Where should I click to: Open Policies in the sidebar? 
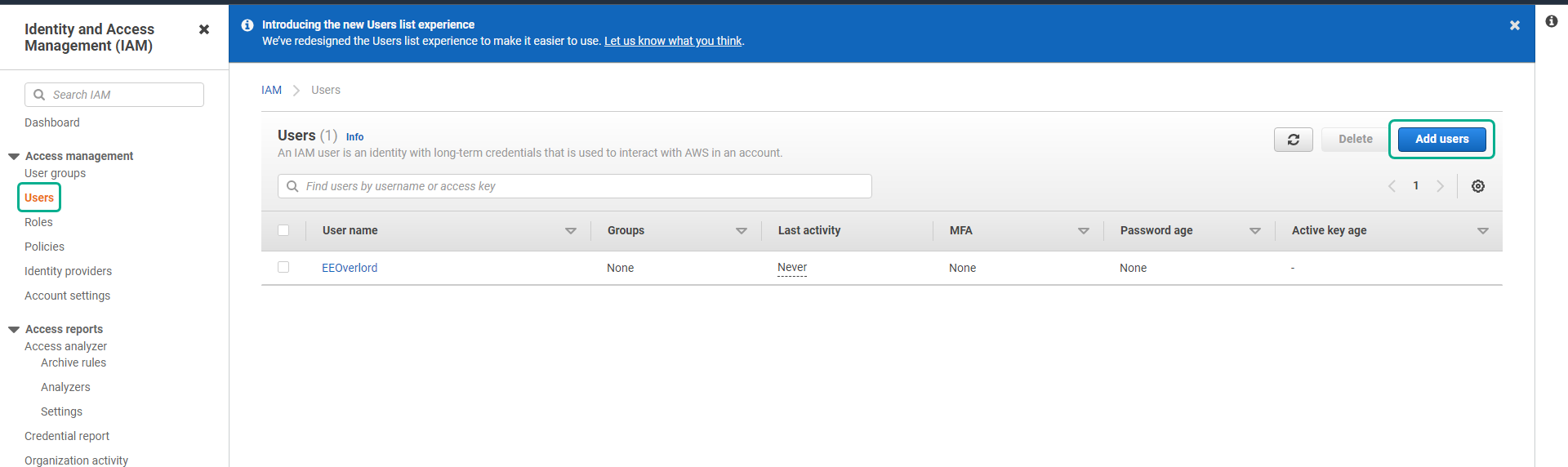click(44, 247)
